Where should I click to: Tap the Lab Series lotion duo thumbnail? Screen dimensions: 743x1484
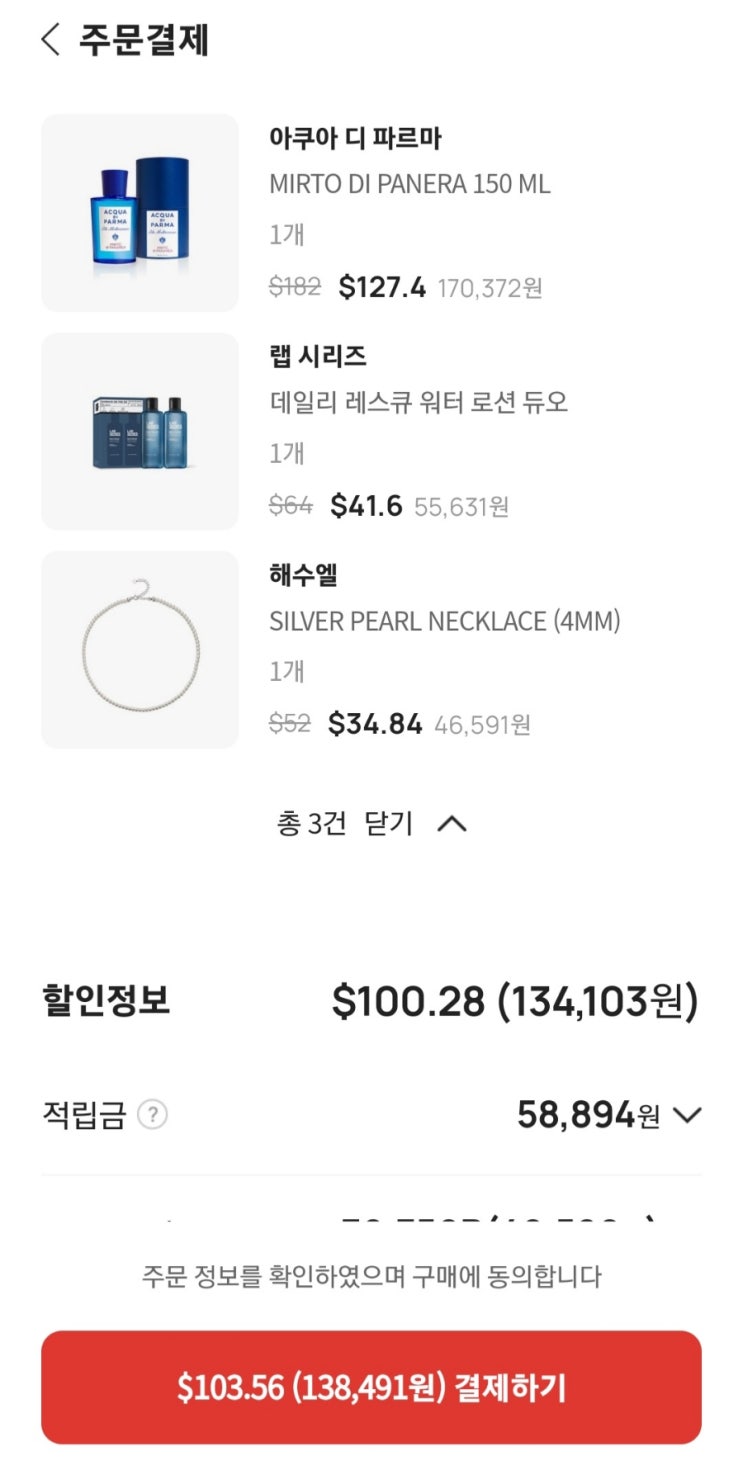[x=140, y=431]
